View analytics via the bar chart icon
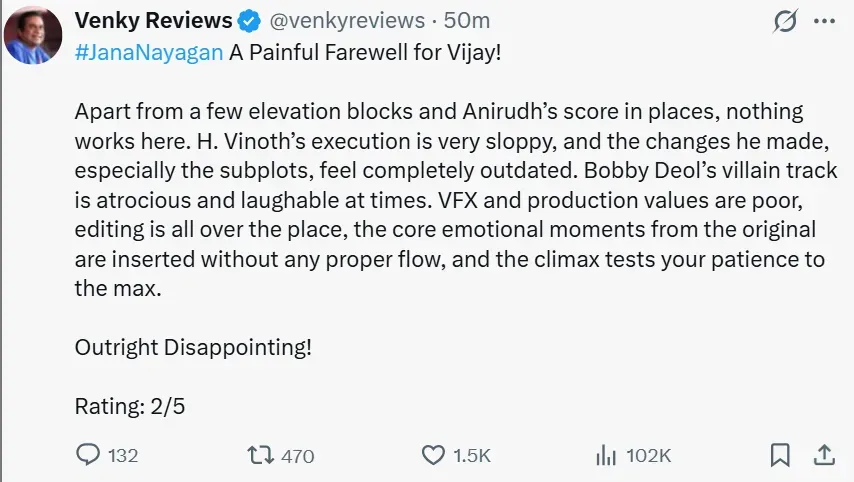 tap(606, 455)
